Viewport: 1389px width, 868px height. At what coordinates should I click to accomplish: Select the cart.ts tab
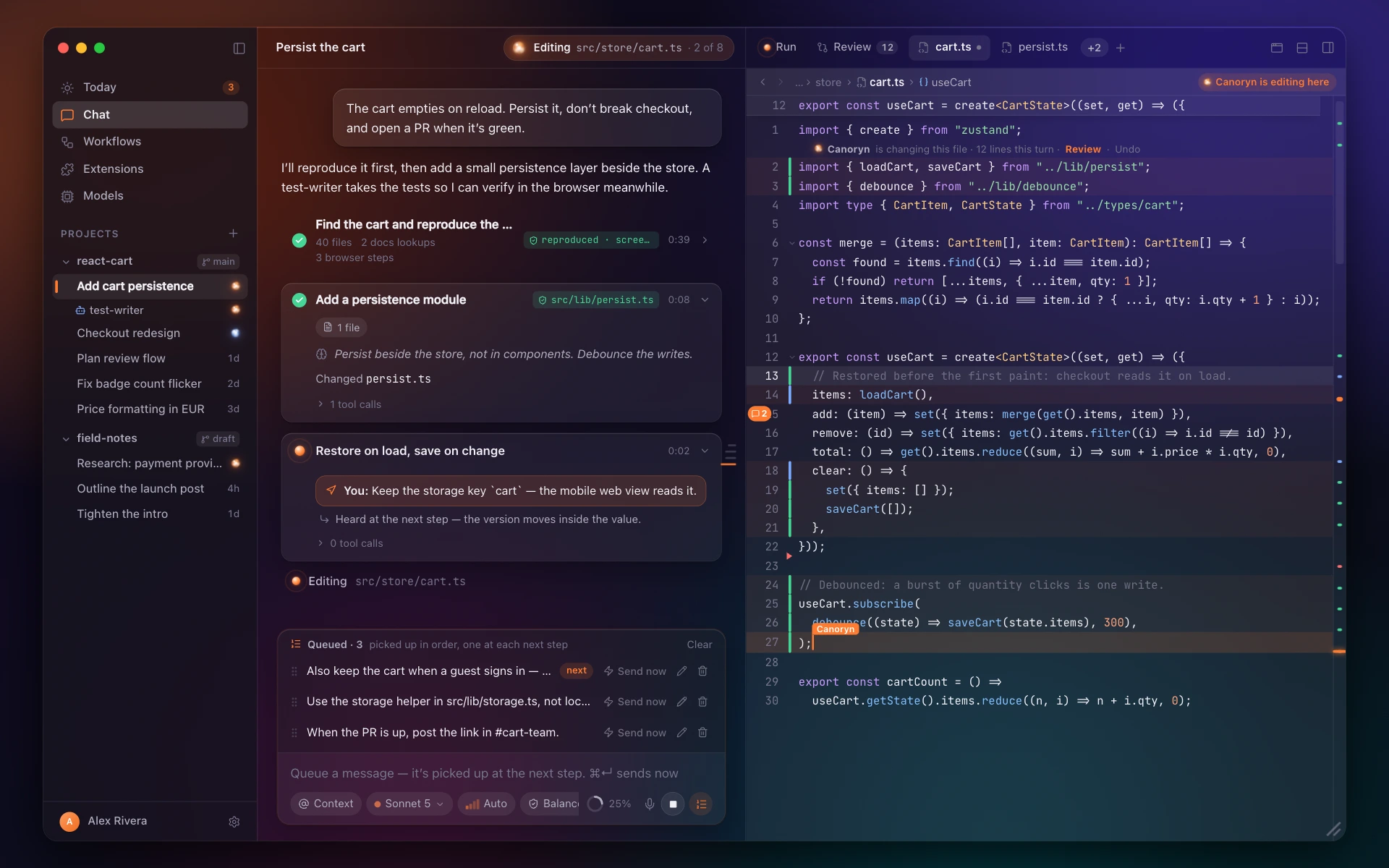(x=949, y=48)
